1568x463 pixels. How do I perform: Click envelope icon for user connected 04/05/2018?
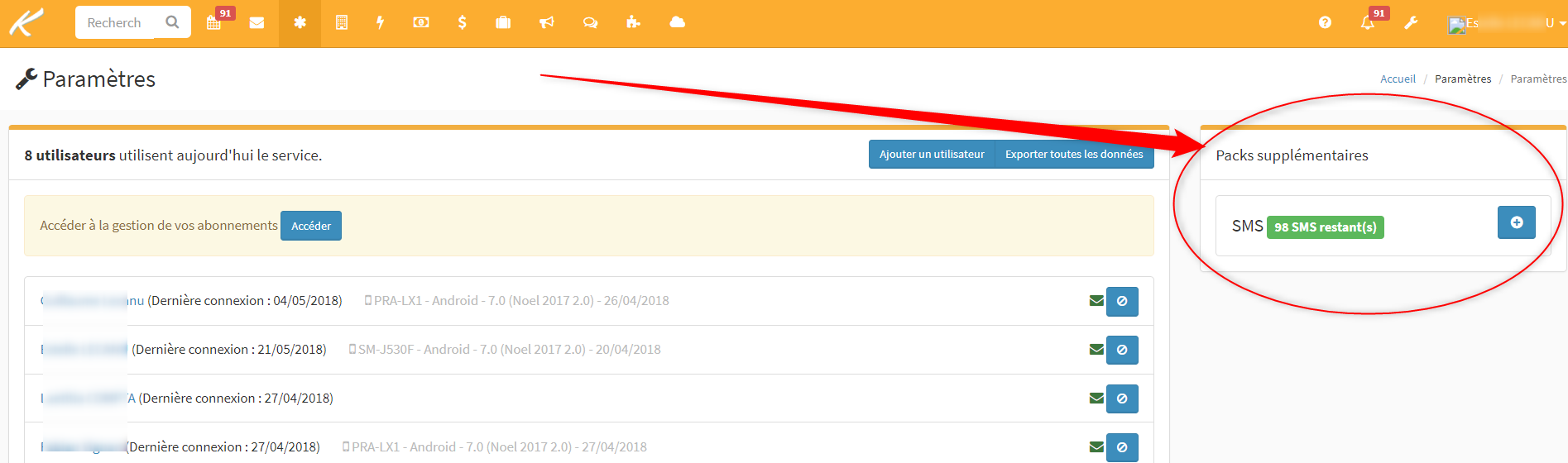(x=1096, y=301)
